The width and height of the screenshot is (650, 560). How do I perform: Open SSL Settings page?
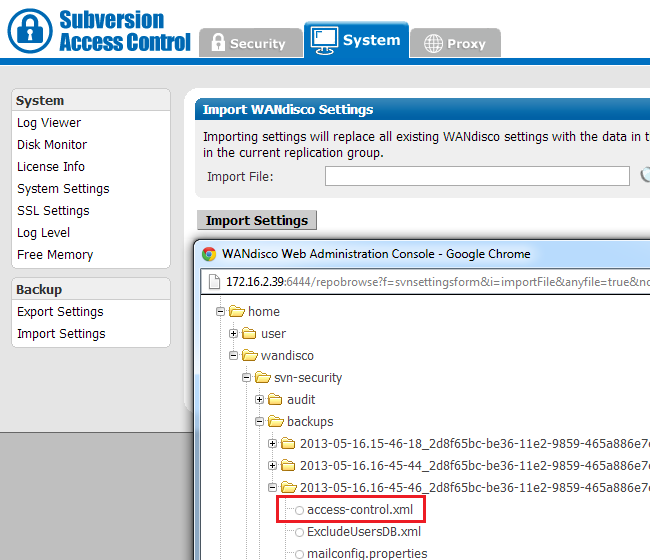(x=53, y=211)
